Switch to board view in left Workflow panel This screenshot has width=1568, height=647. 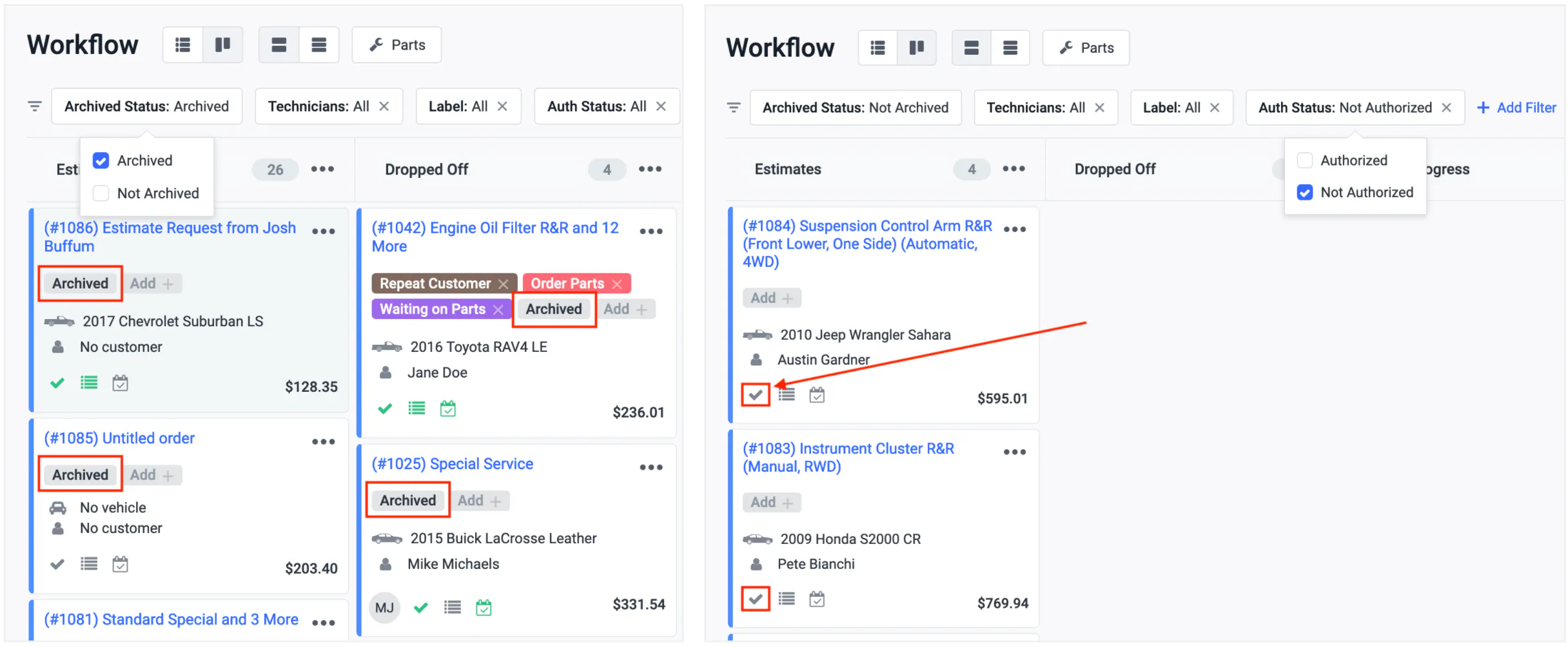pos(223,45)
